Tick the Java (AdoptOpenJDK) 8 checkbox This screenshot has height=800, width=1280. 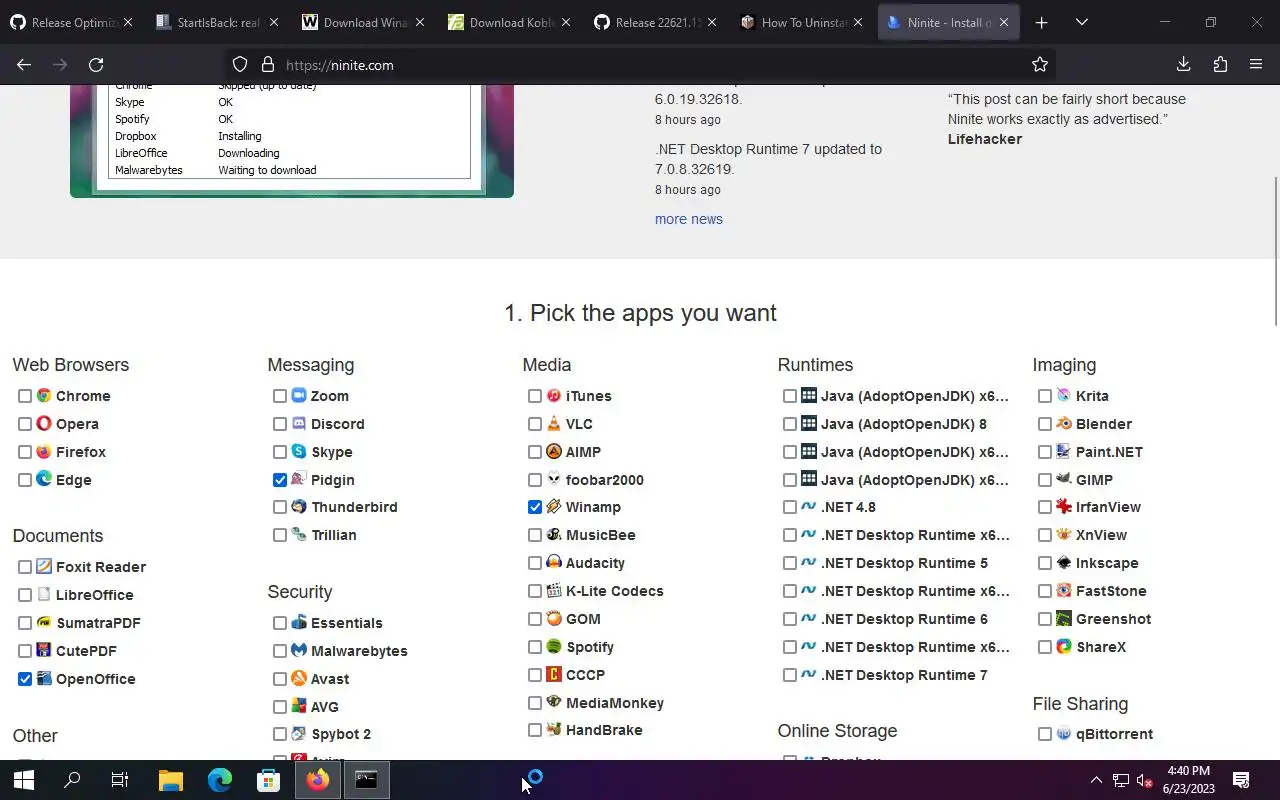tap(790, 424)
